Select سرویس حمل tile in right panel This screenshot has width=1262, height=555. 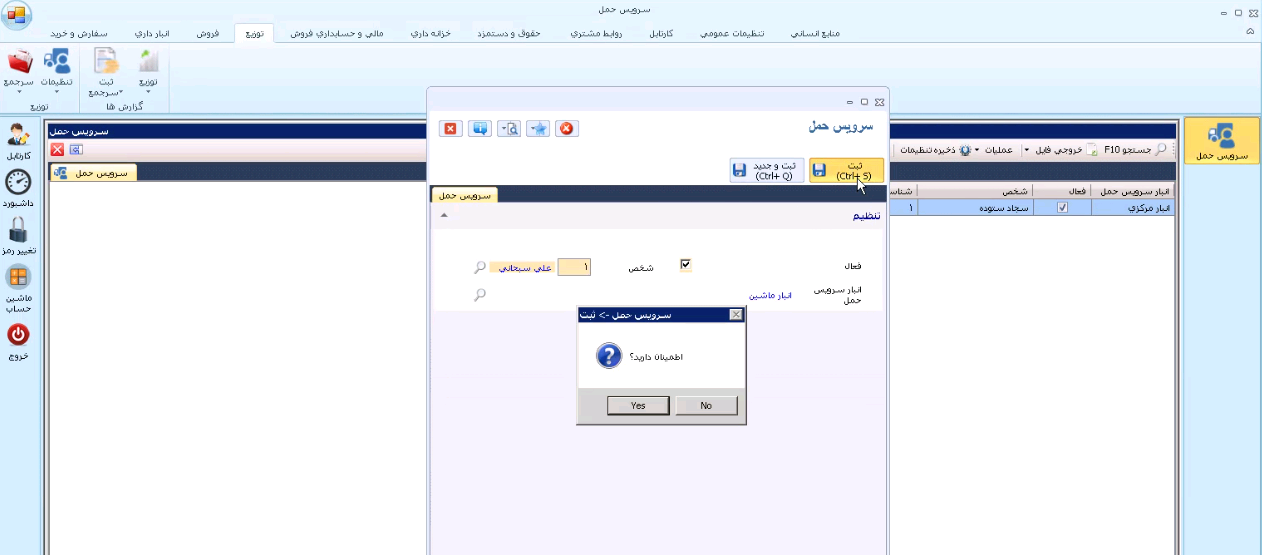point(1220,141)
